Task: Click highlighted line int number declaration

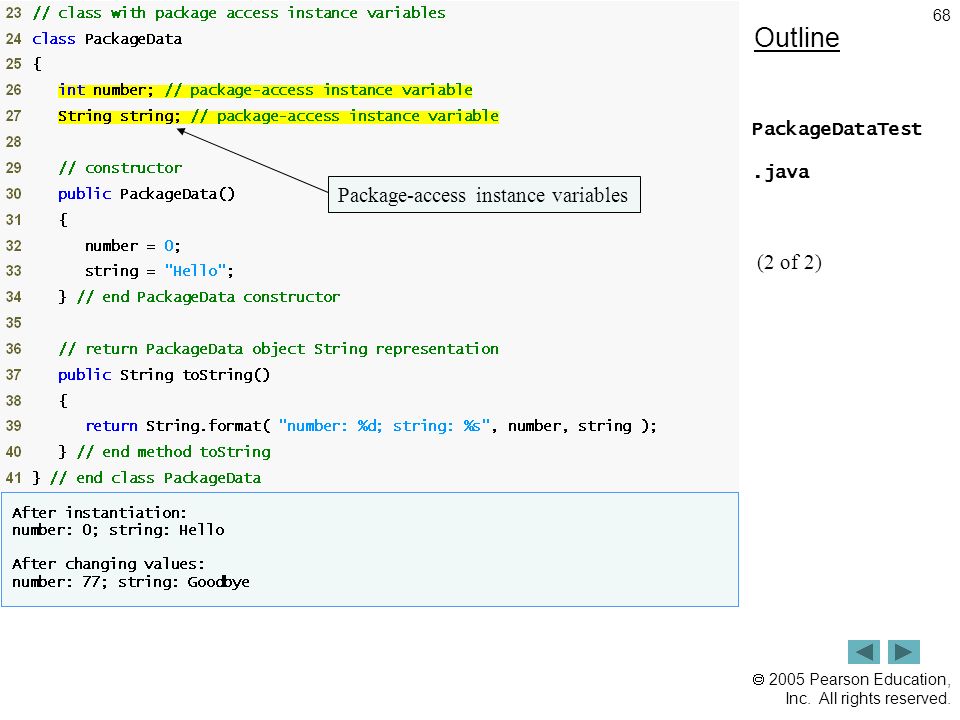Action: tap(265, 90)
